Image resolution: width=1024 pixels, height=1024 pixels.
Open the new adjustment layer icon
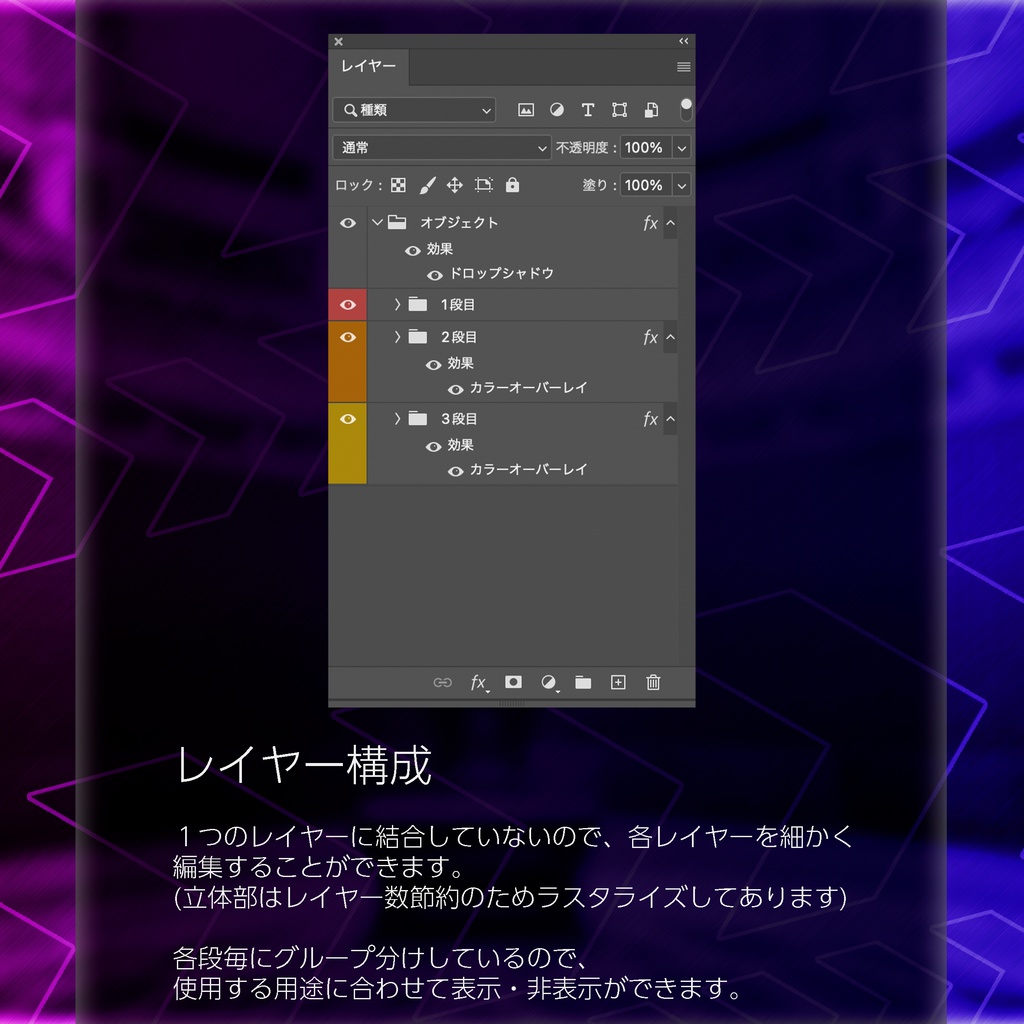(x=548, y=683)
